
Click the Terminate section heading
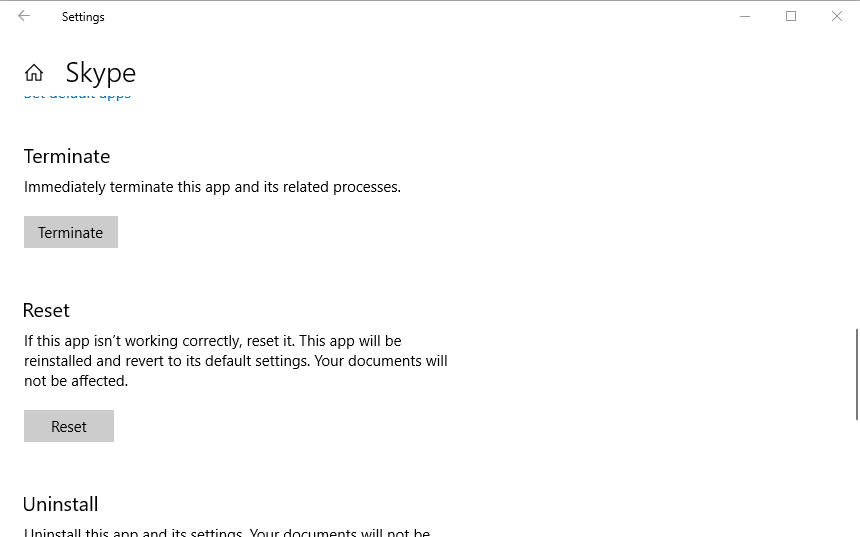[67, 156]
